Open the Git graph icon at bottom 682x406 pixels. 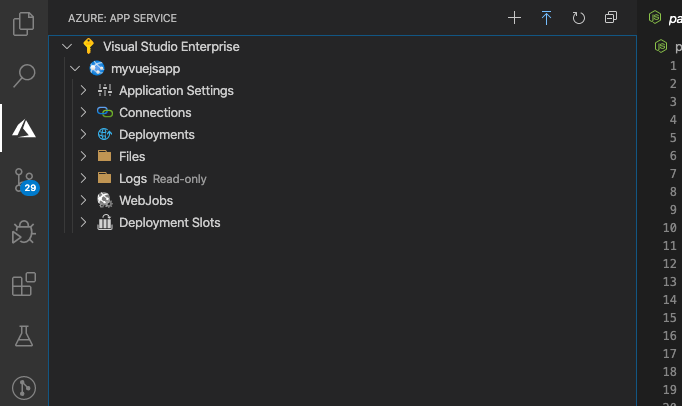pyautogui.click(x=23, y=388)
